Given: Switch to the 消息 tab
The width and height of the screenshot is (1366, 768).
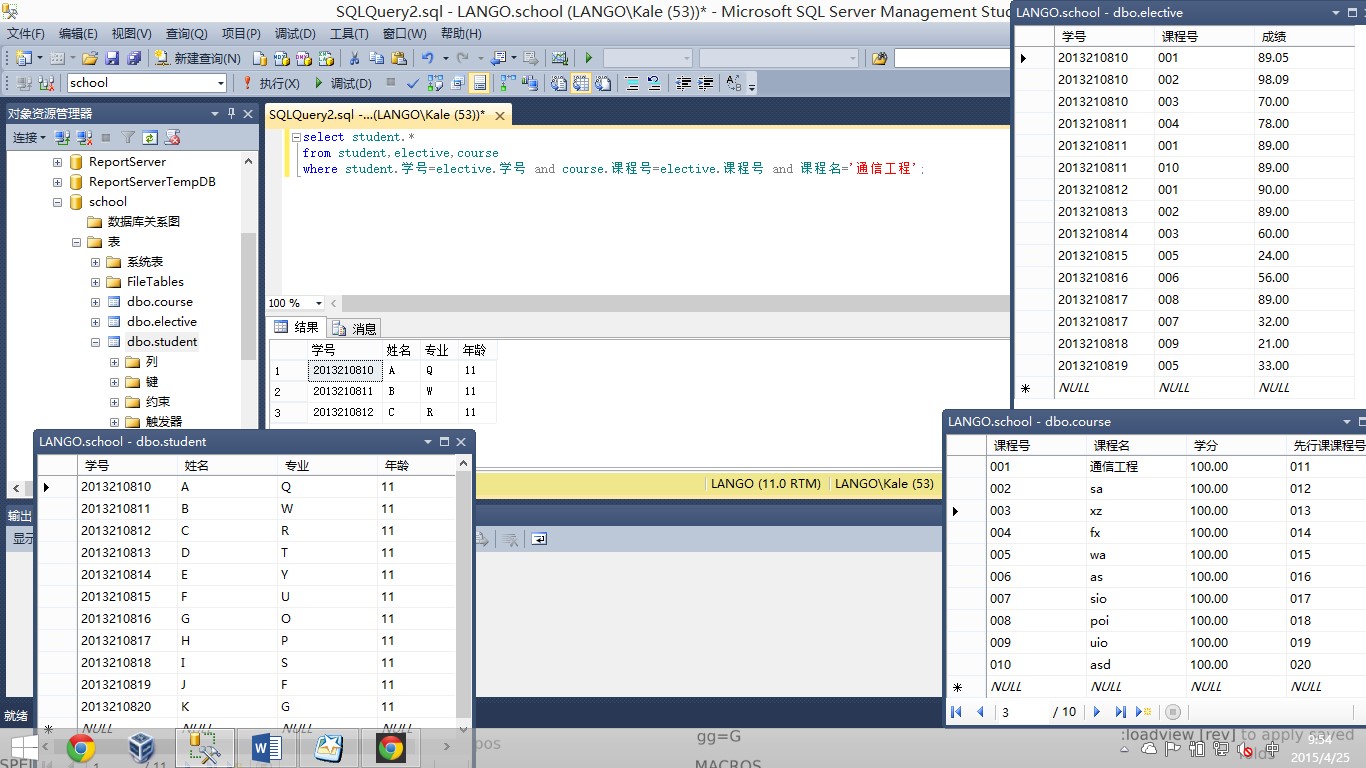Looking at the screenshot, I should pyautogui.click(x=355, y=328).
